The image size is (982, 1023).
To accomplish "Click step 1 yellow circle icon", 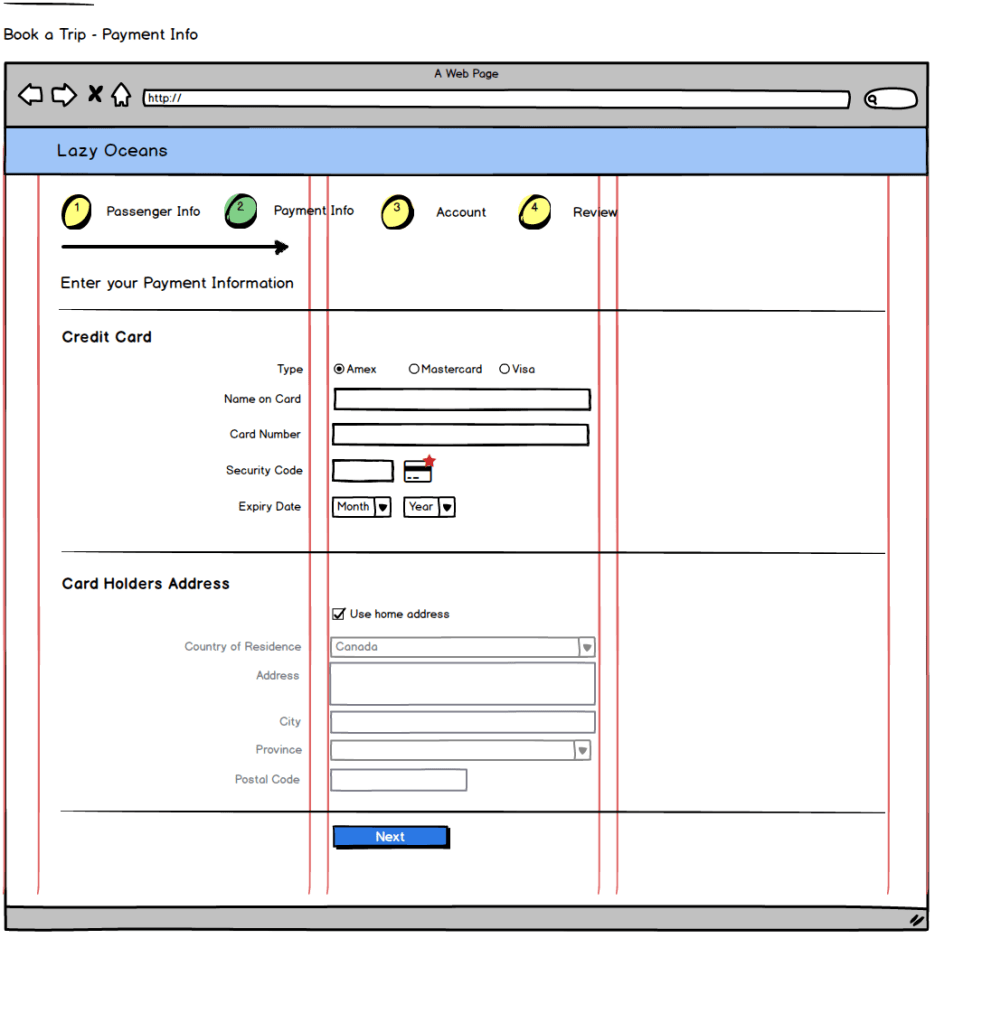I will [x=77, y=212].
